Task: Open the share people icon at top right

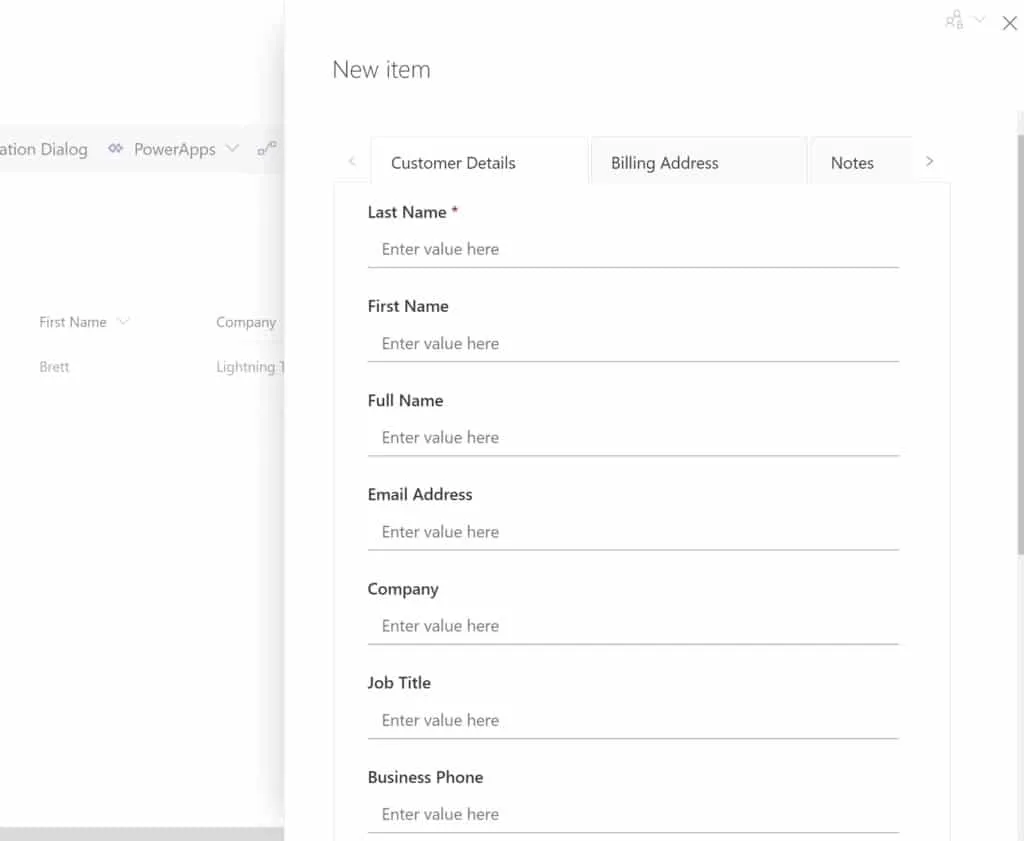Action: (x=954, y=21)
